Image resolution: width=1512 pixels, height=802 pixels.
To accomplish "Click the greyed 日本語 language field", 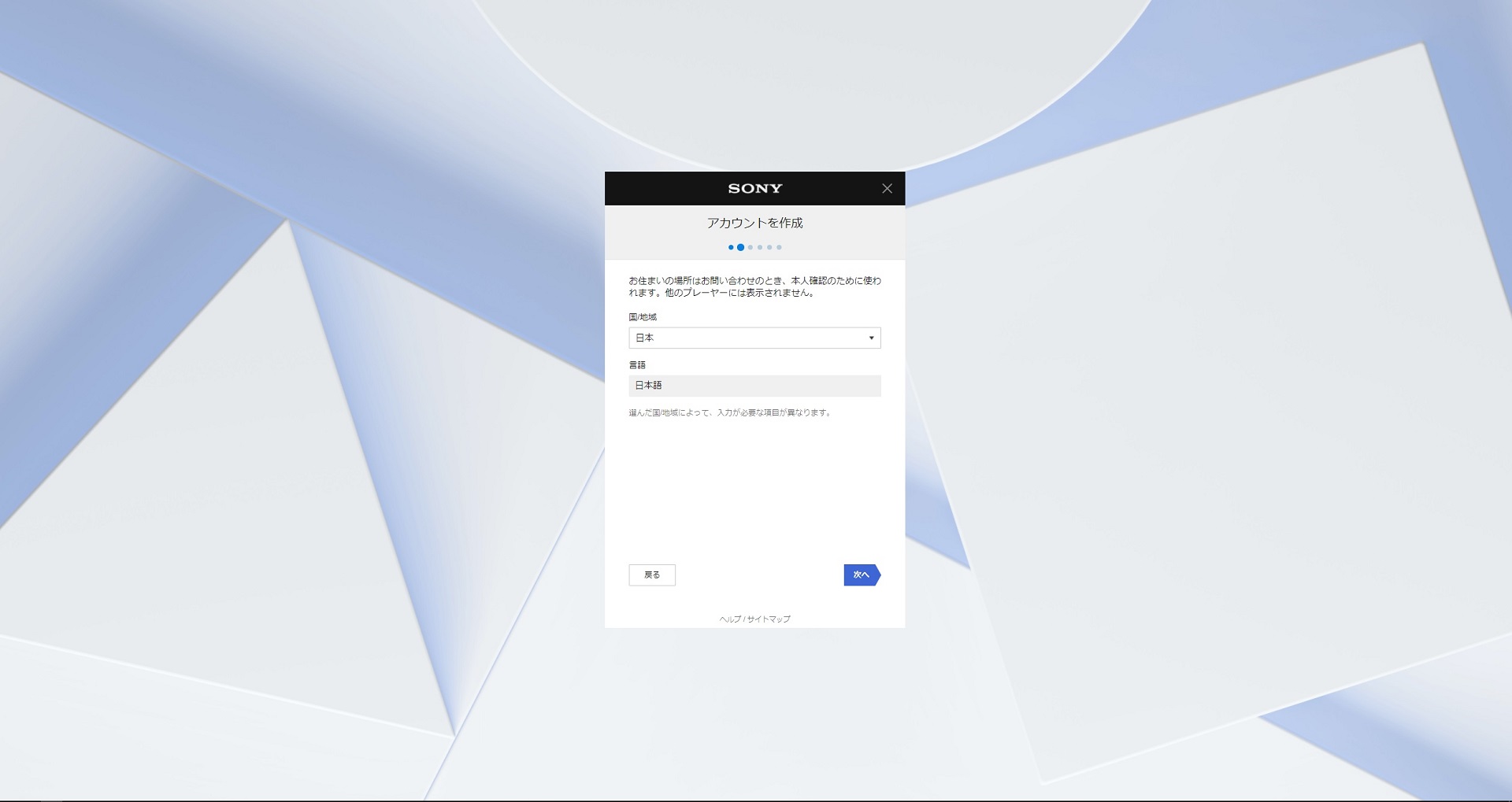I will click(x=754, y=386).
